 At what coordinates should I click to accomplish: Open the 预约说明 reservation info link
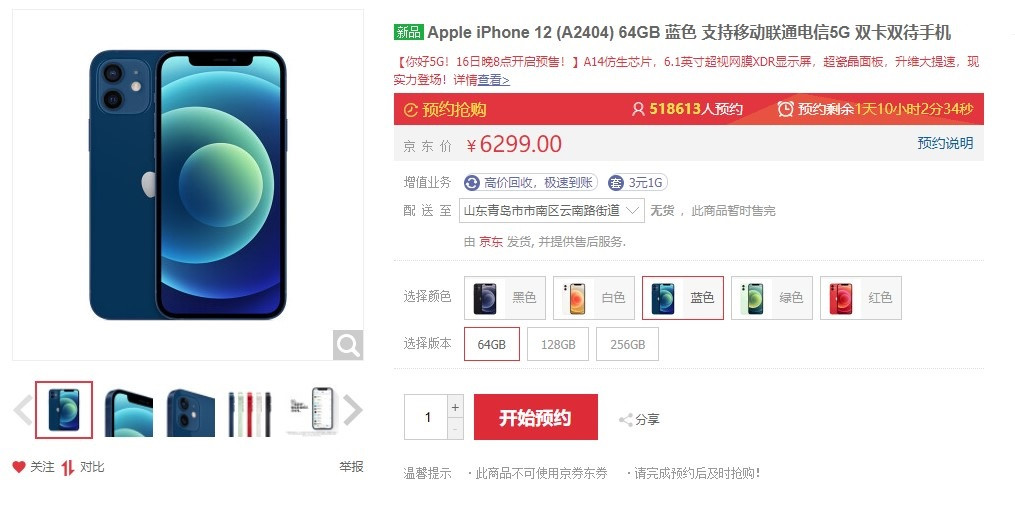tap(944, 143)
